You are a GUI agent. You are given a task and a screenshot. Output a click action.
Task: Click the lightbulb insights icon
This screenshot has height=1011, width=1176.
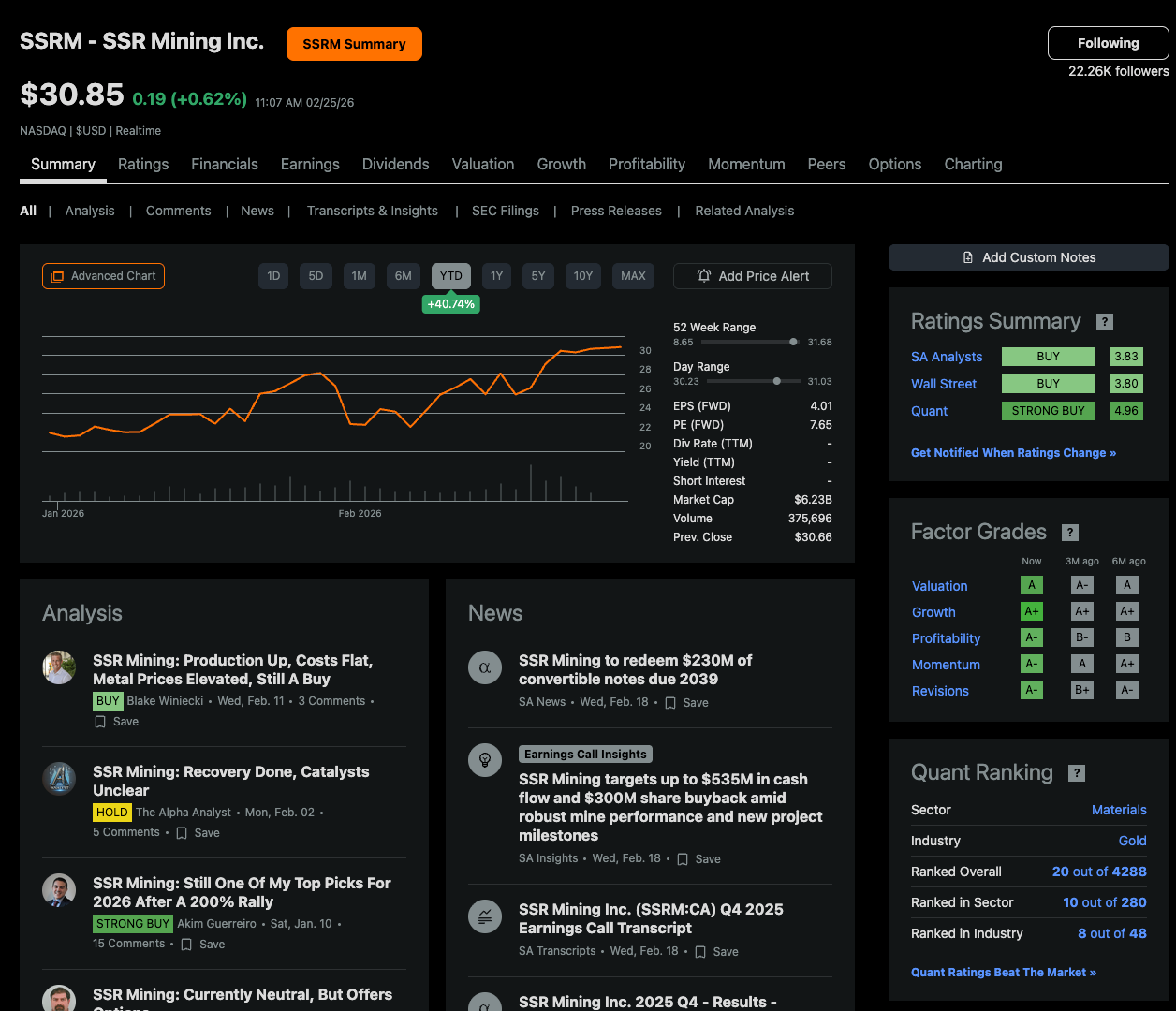(x=485, y=759)
